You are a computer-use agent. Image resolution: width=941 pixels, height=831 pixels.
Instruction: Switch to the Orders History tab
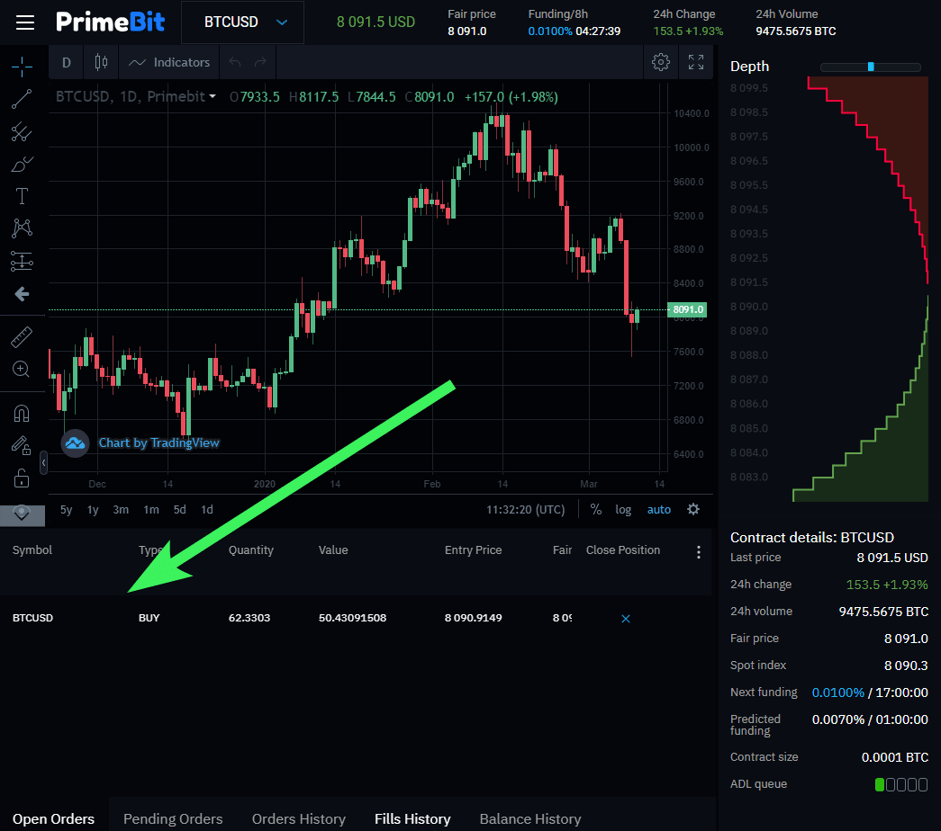pyautogui.click(x=299, y=819)
